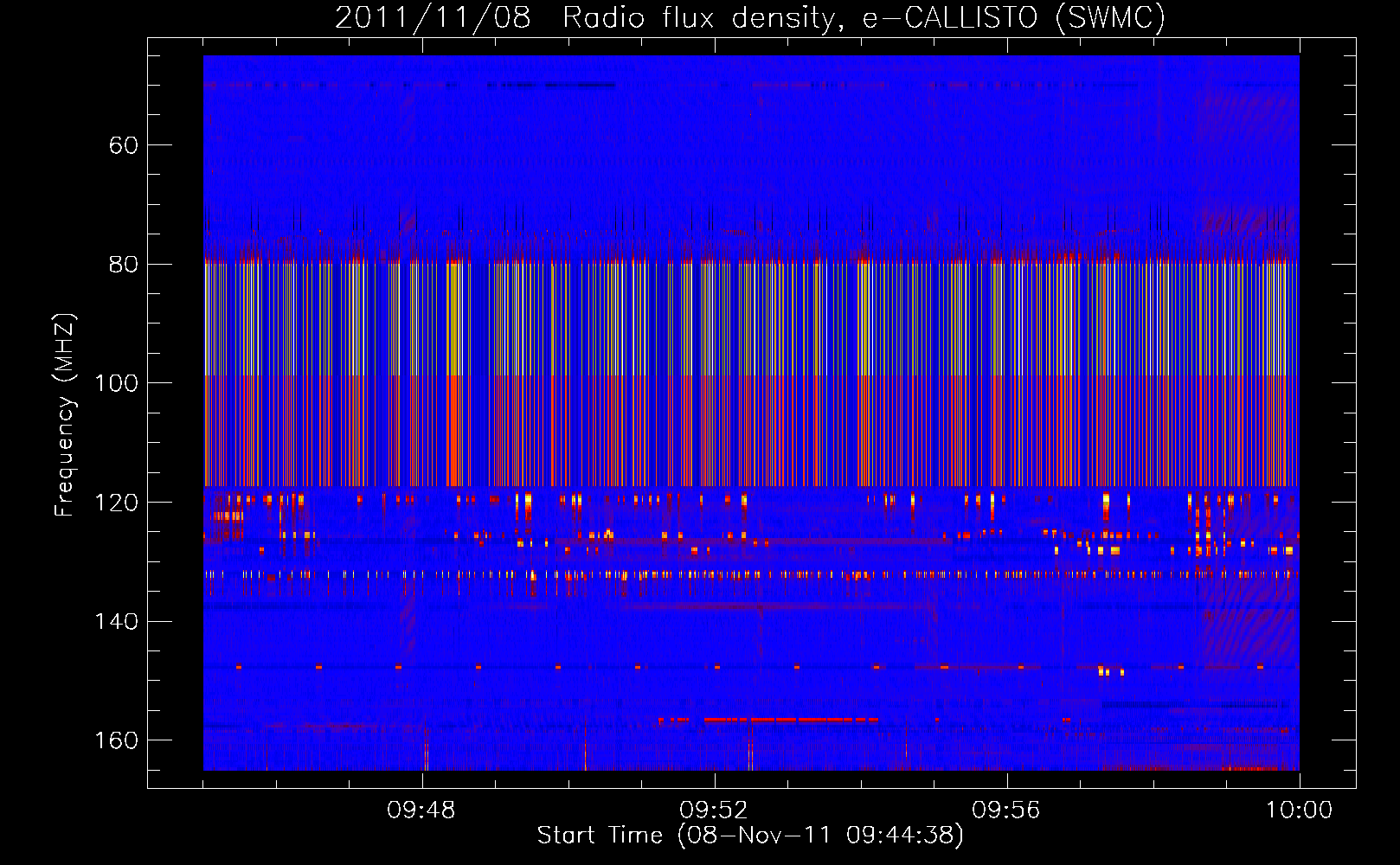The width and height of the screenshot is (1400, 865).
Task: Click the 100 MHz frequency tick label
Action: [x=116, y=383]
